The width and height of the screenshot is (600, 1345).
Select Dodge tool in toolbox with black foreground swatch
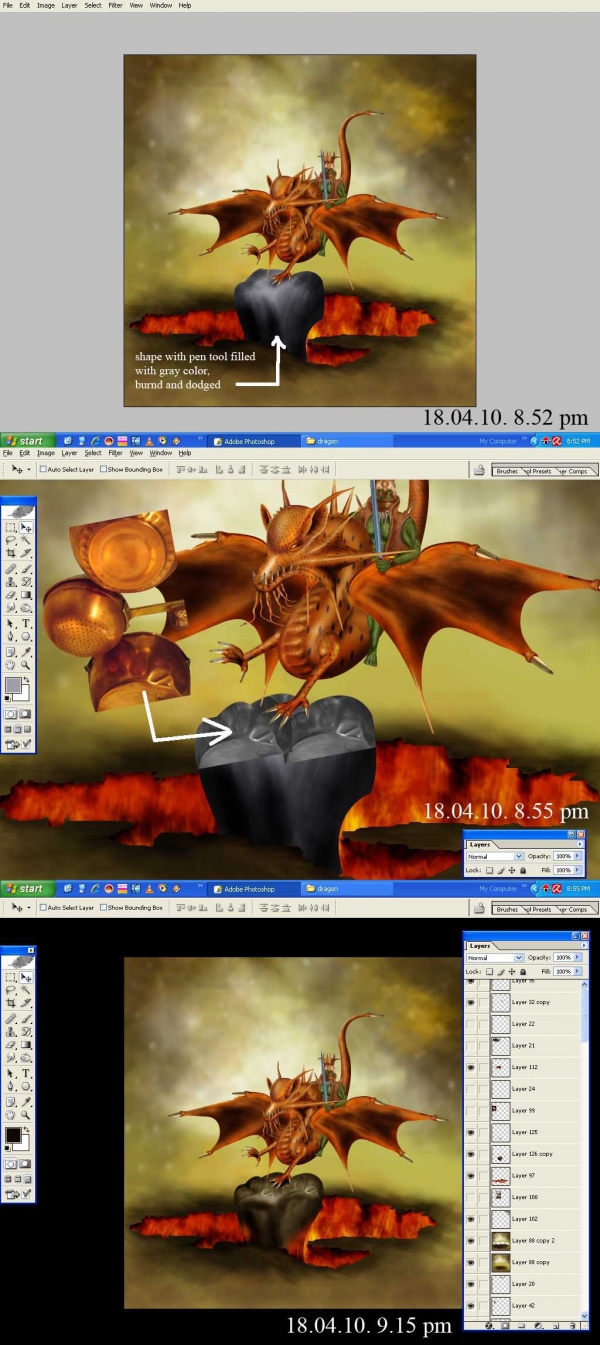(x=26, y=1057)
